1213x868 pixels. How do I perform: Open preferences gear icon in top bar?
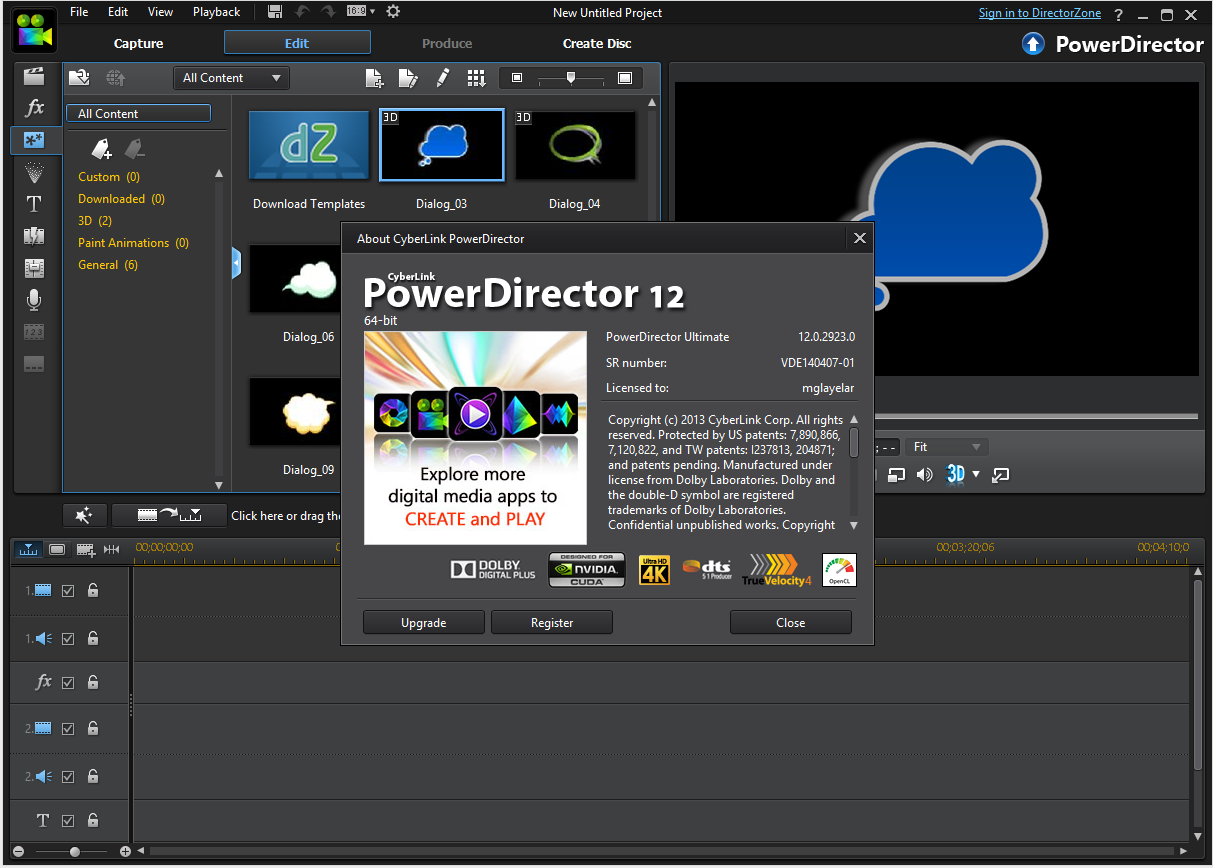click(x=393, y=12)
